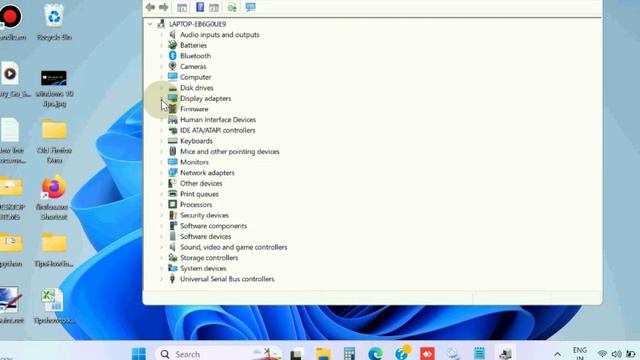
Task: Click the Mice and other pointing devices icon
Action: pyautogui.click(x=173, y=151)
